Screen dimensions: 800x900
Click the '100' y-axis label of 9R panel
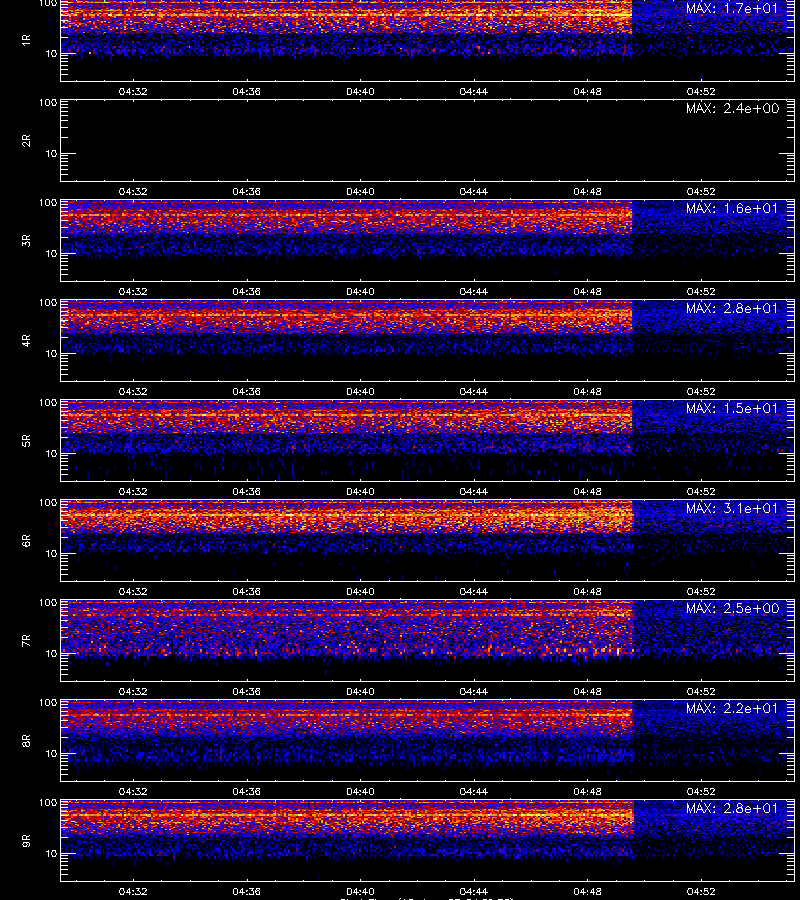pos(48,803)
